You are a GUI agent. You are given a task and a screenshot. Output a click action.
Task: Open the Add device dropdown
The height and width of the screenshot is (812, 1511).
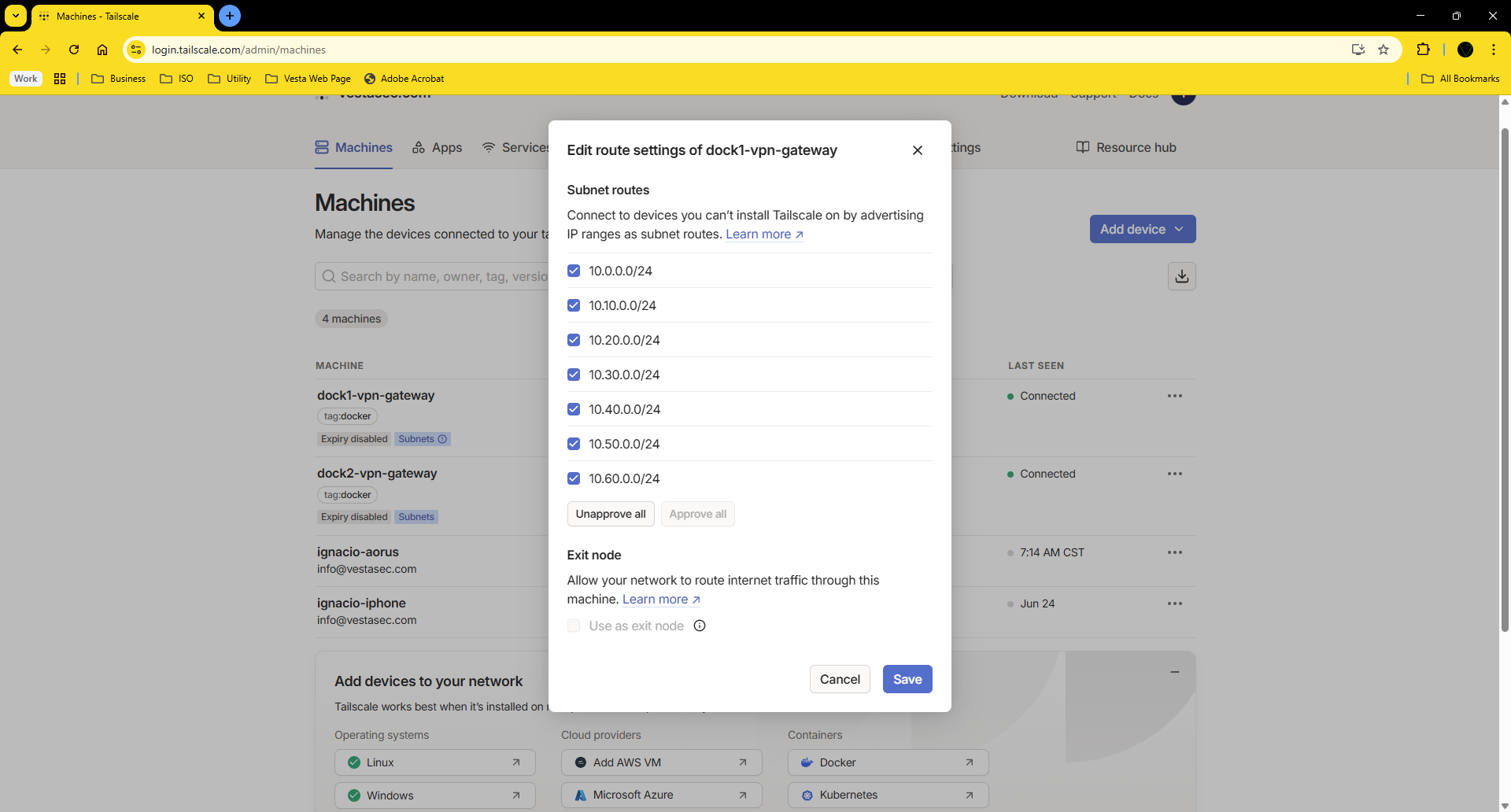(x=1143, y=229)
